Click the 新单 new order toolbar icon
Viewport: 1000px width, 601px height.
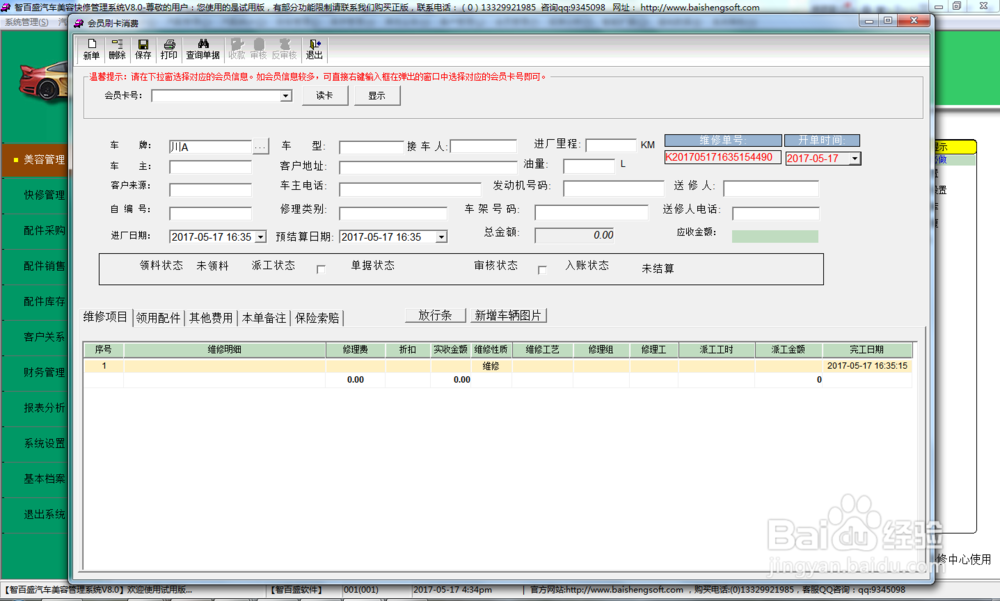92,49
